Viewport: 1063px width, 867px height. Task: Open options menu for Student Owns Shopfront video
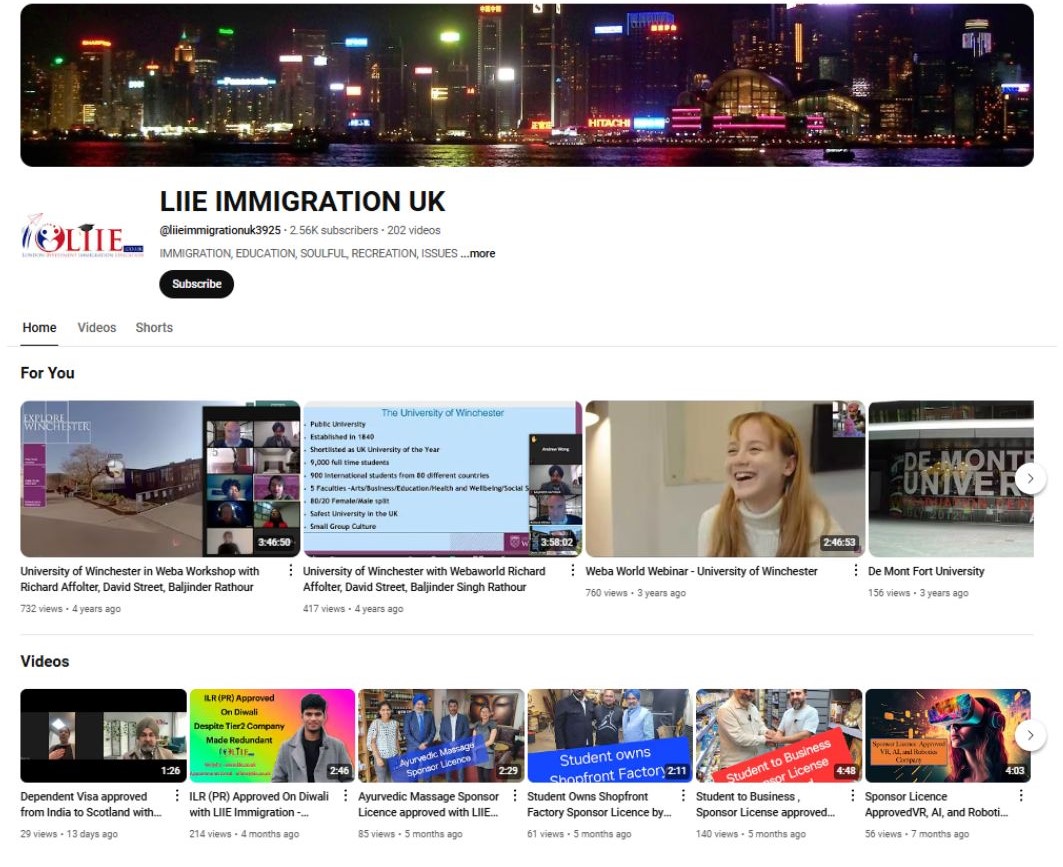[x=683, y=796]
